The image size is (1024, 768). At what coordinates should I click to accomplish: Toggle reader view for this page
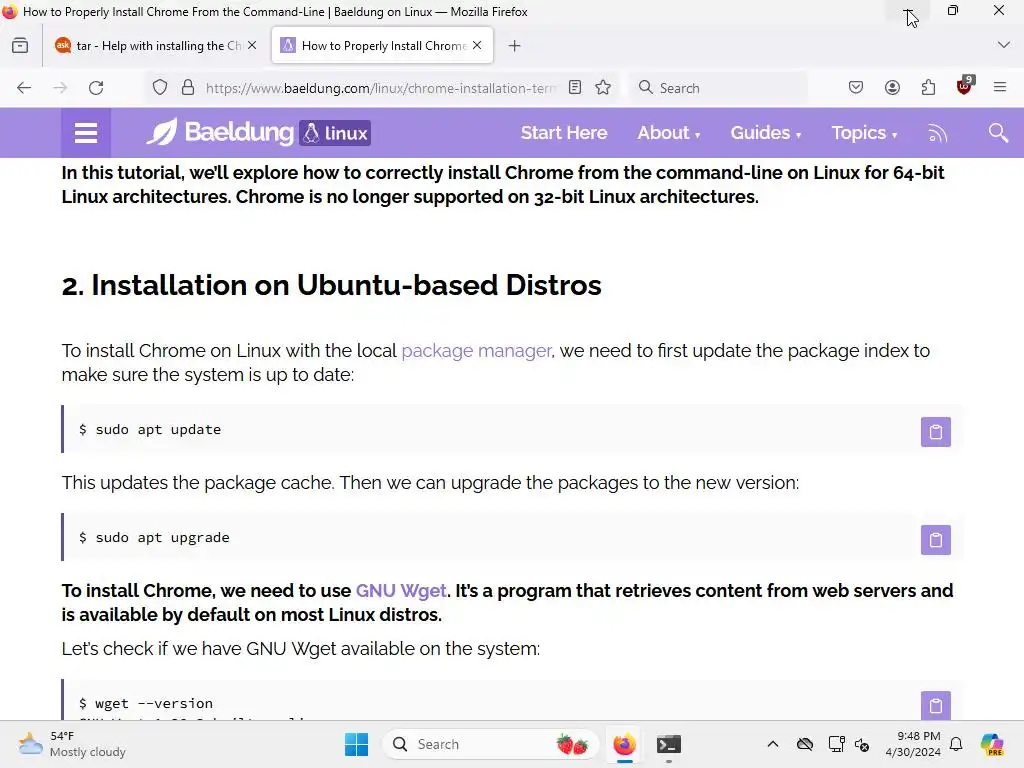(x=575, y=88)
